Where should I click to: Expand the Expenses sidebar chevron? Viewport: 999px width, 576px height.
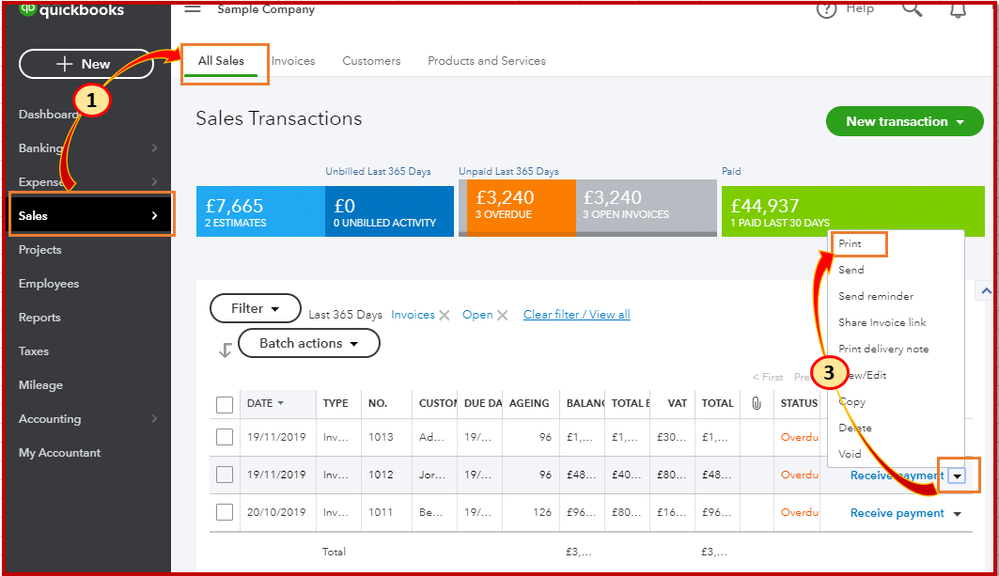coord(154,182)
